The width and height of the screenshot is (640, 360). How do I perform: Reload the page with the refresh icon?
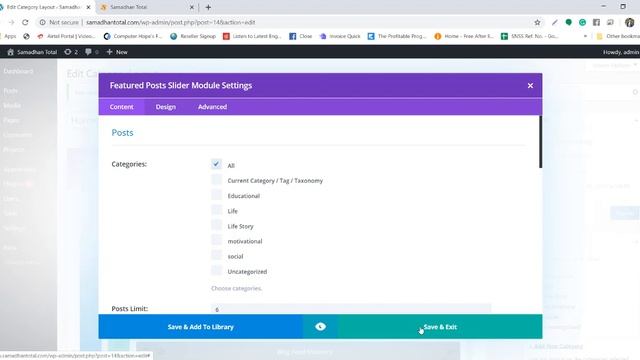tap(25, 22)
